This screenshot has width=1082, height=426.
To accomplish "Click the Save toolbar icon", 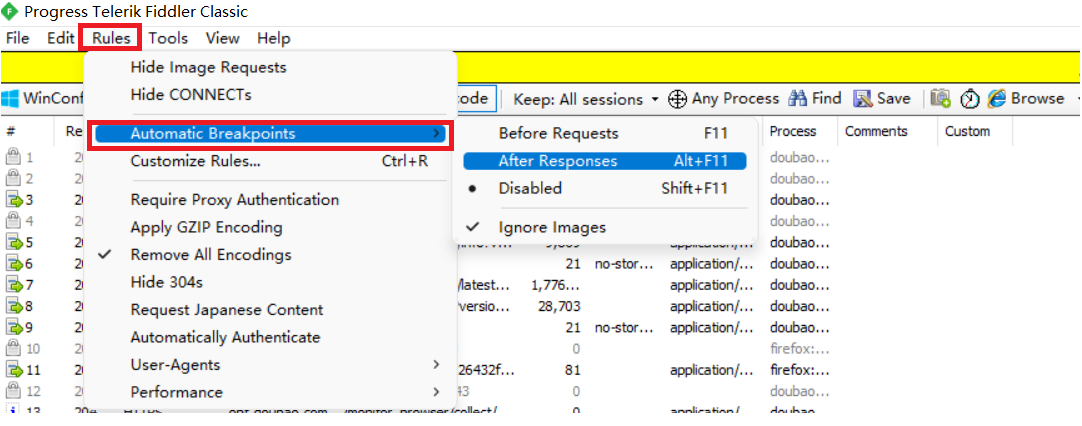I will pyautogui.click(x=863, y=99).
